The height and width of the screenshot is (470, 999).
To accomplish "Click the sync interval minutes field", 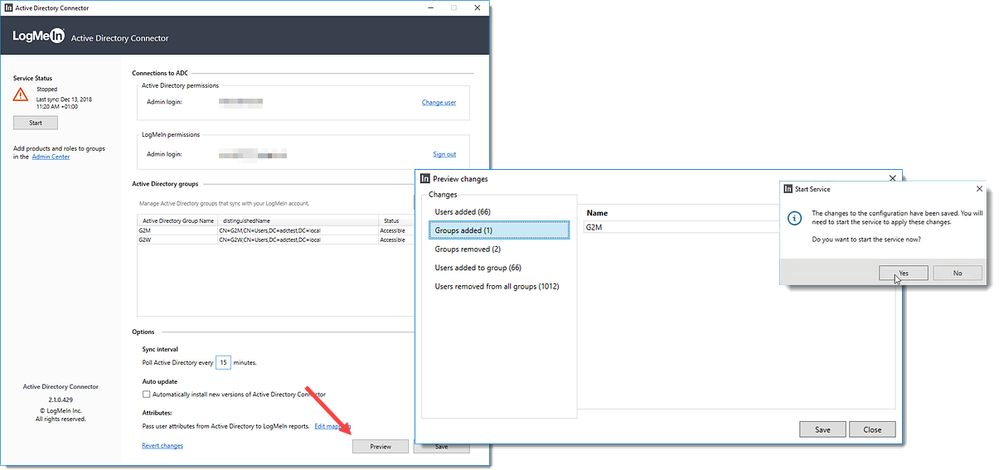I will [x=223, y=362].
